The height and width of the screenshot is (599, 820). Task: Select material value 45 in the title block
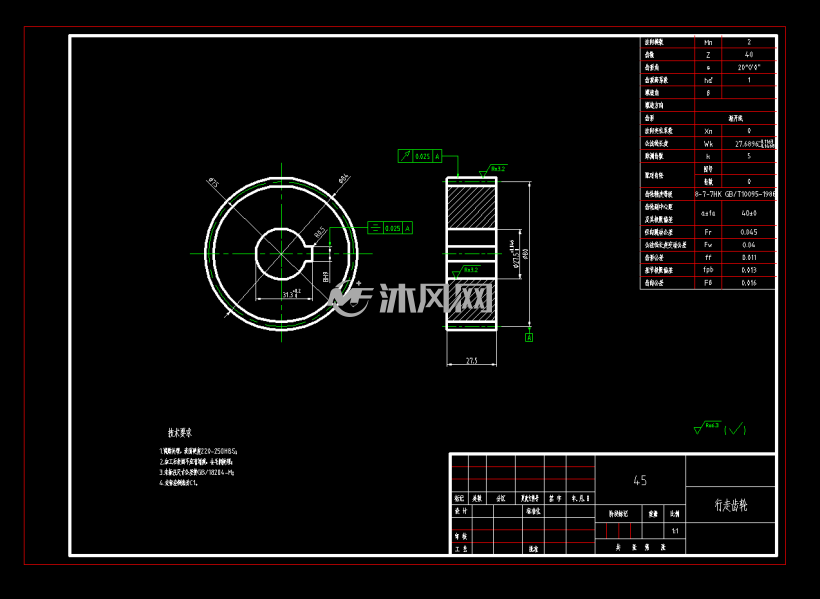coord(640,480)
